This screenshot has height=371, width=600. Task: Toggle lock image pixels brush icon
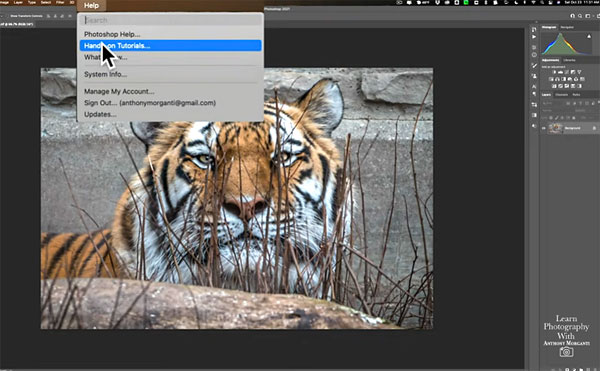(557, 118)
